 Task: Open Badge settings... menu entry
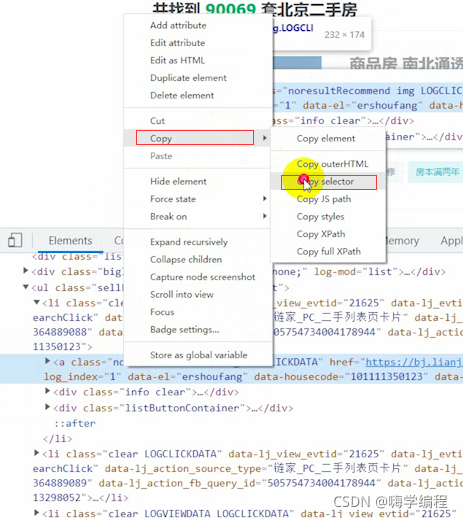click(185, 329)
